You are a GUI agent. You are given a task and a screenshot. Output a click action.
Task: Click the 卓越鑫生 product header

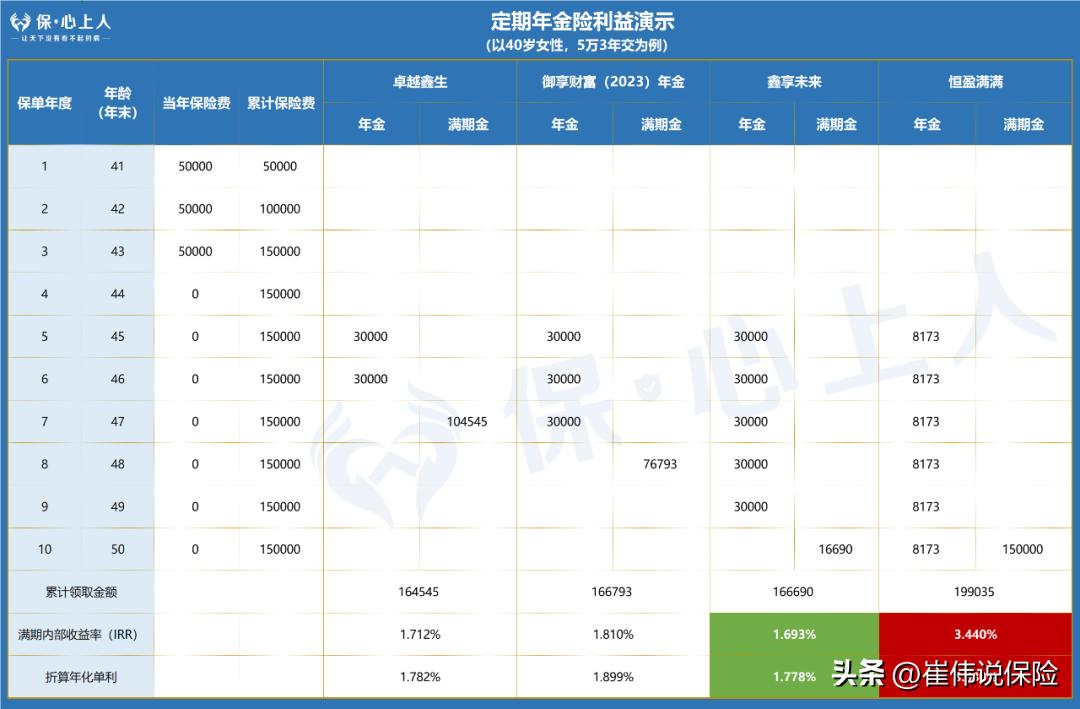click(x=420, y=82)
